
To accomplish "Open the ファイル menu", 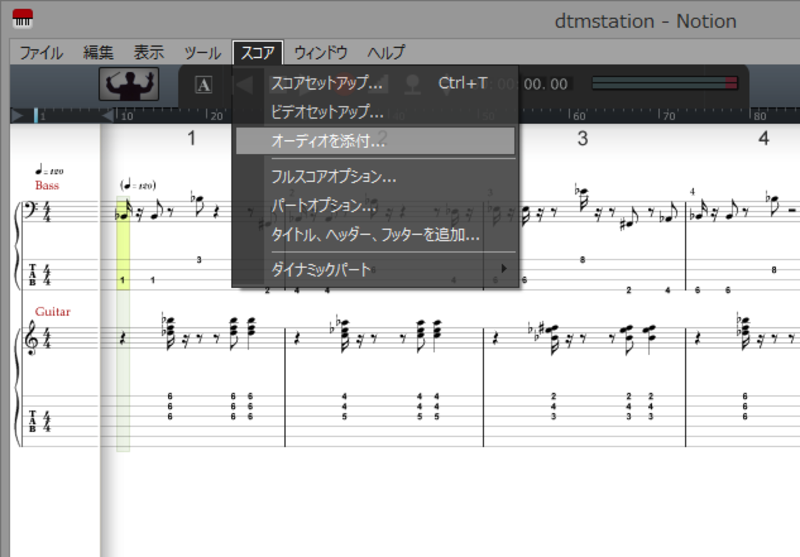I will pyautogui.click(x=41, y=53).
